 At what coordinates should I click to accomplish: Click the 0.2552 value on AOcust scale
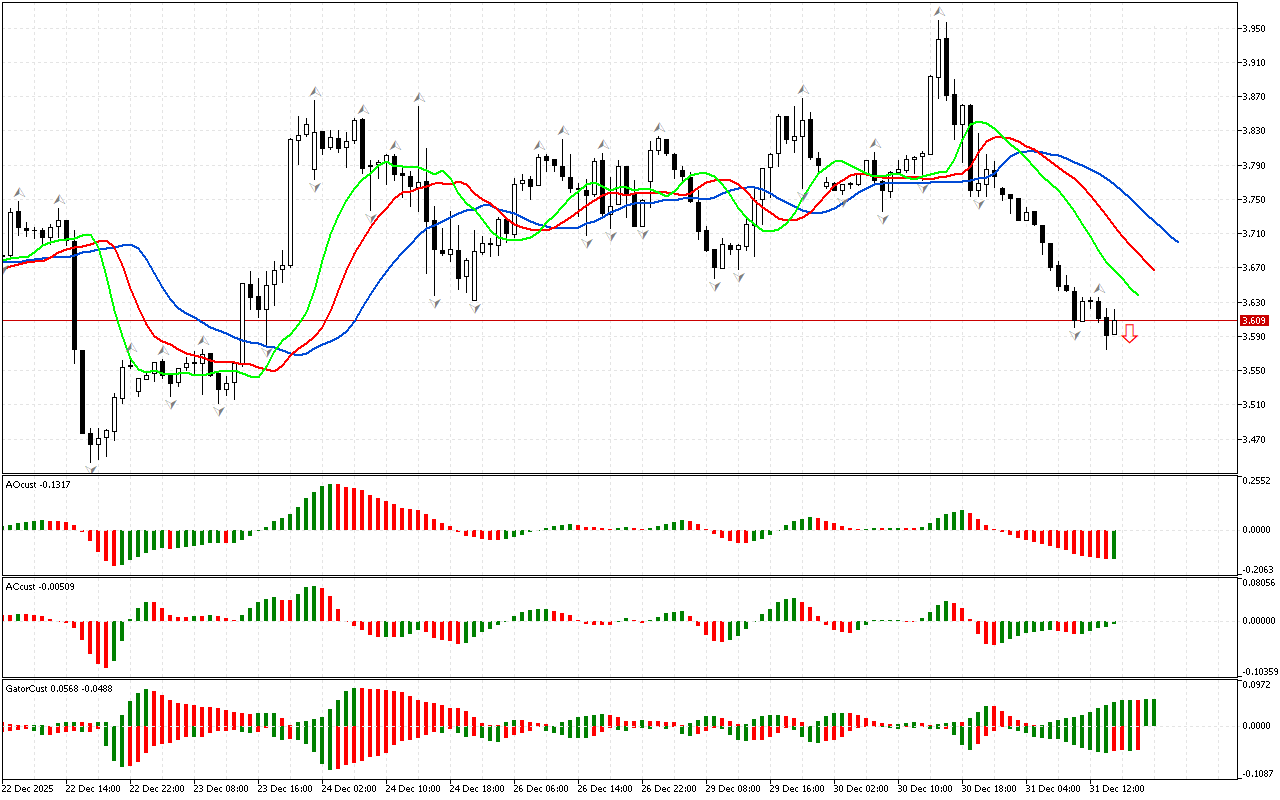point(1256,481)
